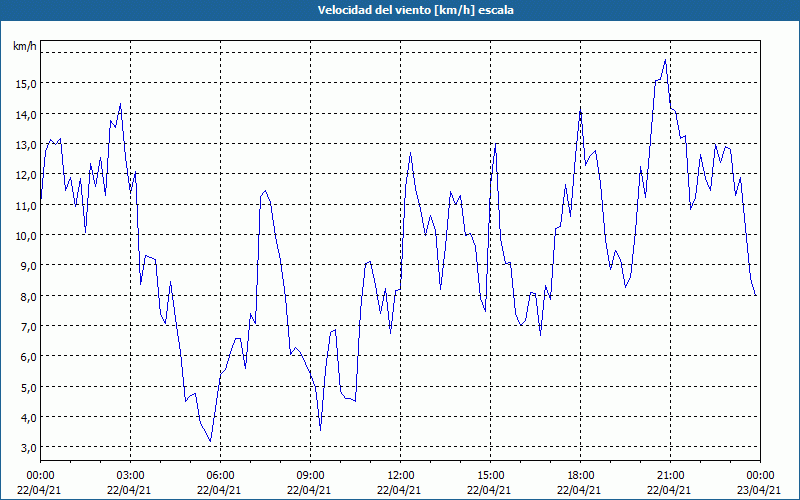Screen dimensions: 800x500
Task: Select the 10,0 y-axis value
Action: click(x=26, y=236)
